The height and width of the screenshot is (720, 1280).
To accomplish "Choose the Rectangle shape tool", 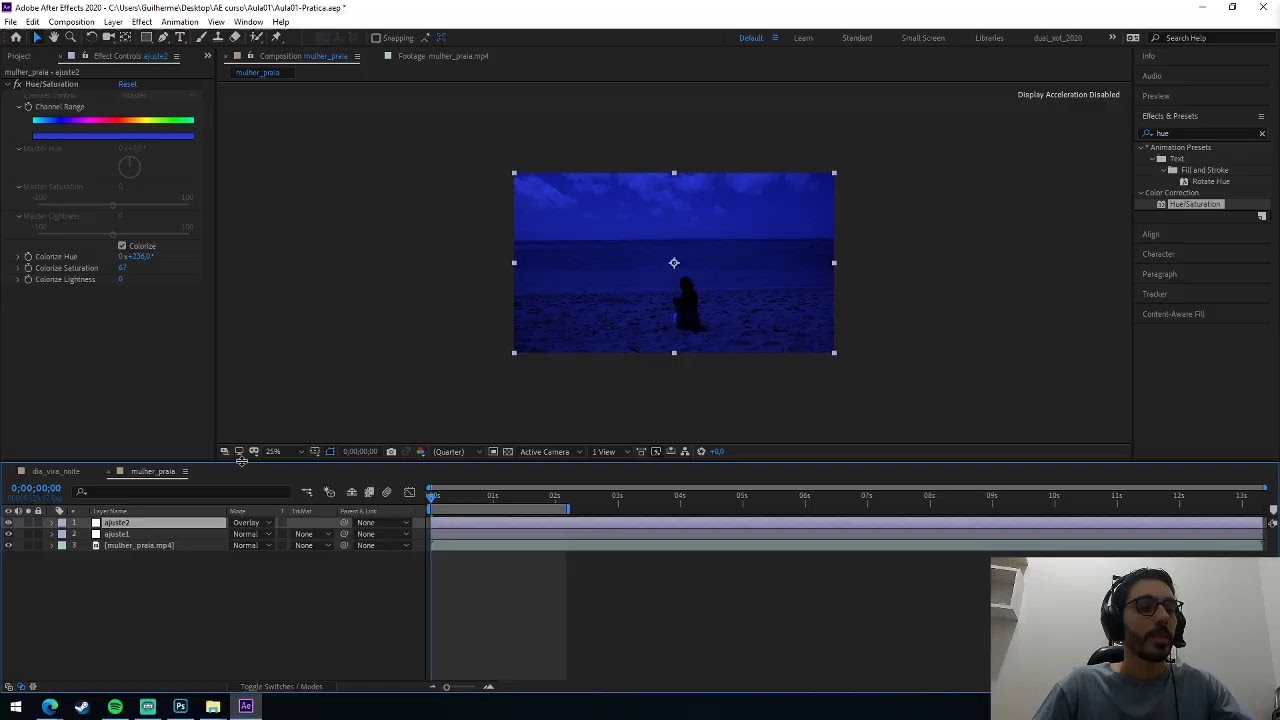I will click(x=146, y=37).
